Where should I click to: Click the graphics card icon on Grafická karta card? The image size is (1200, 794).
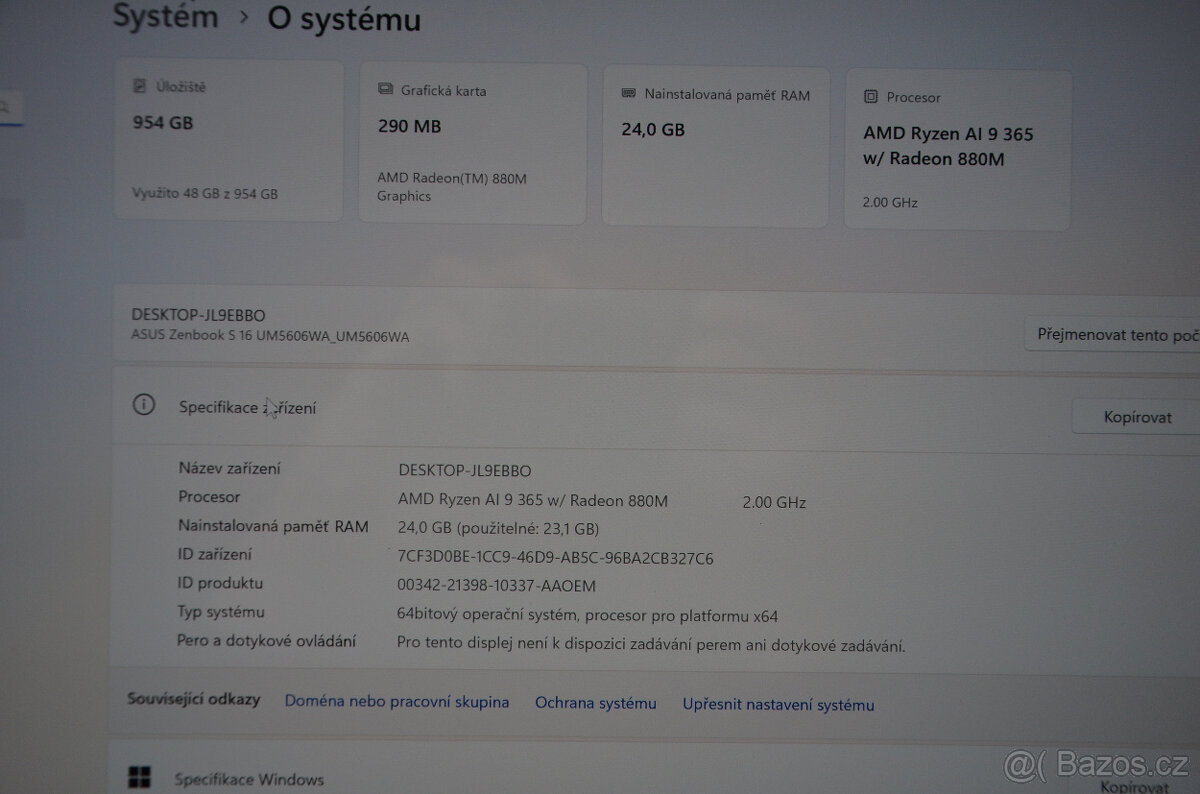(385, 89)
